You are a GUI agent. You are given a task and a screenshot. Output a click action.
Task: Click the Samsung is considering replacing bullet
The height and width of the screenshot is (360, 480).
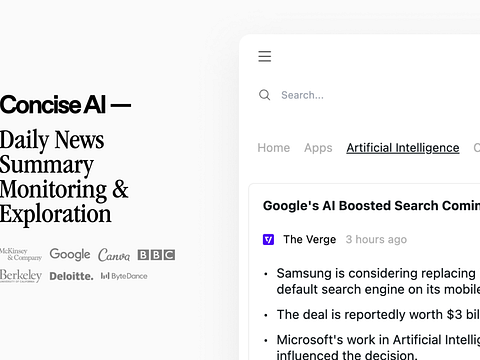pos(378,281)
